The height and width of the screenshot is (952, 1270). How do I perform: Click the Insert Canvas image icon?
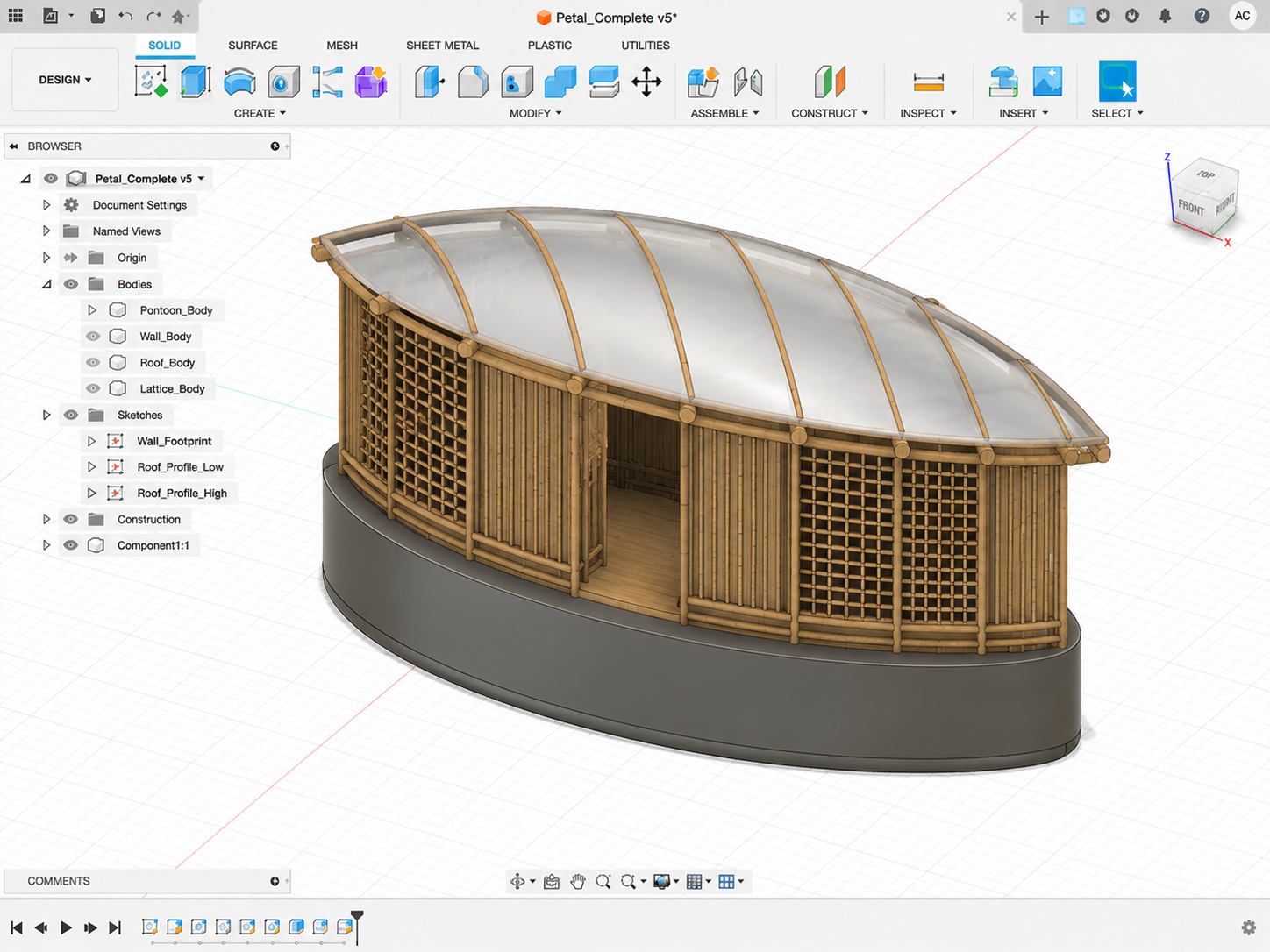pos(1047,82)
